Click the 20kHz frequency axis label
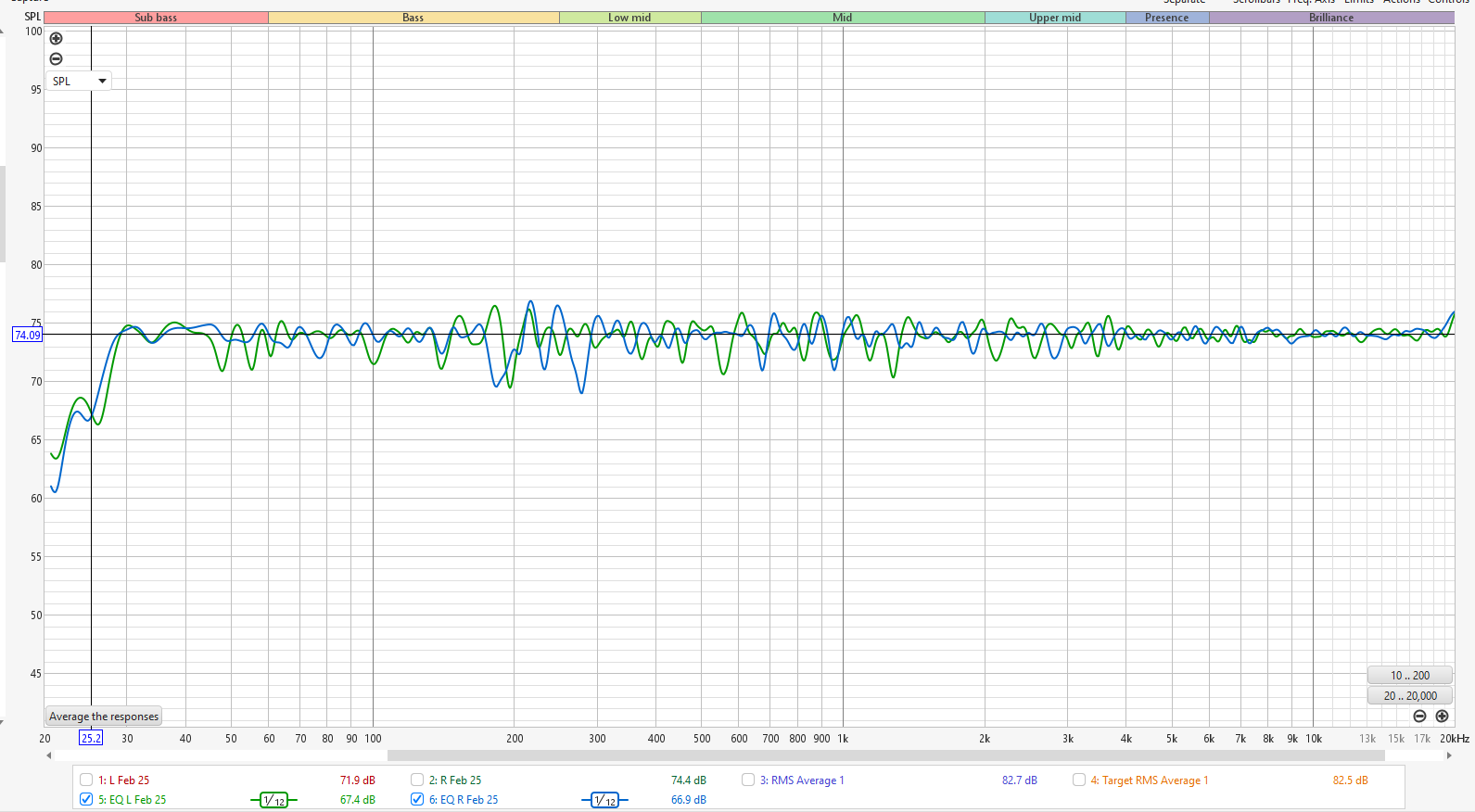Image resolution: width=1475 pixels, height=812 pixels. 1455,739
